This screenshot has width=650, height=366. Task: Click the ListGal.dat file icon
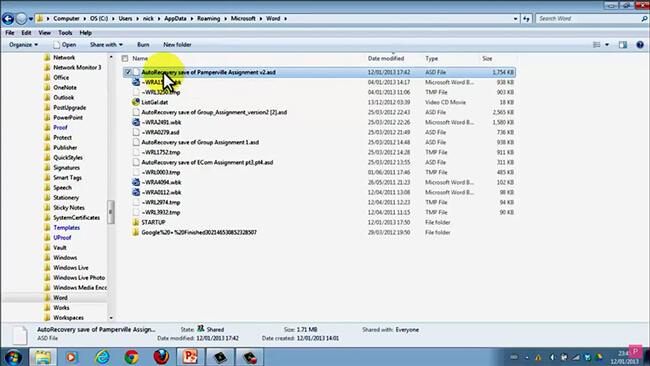[136, 102]
